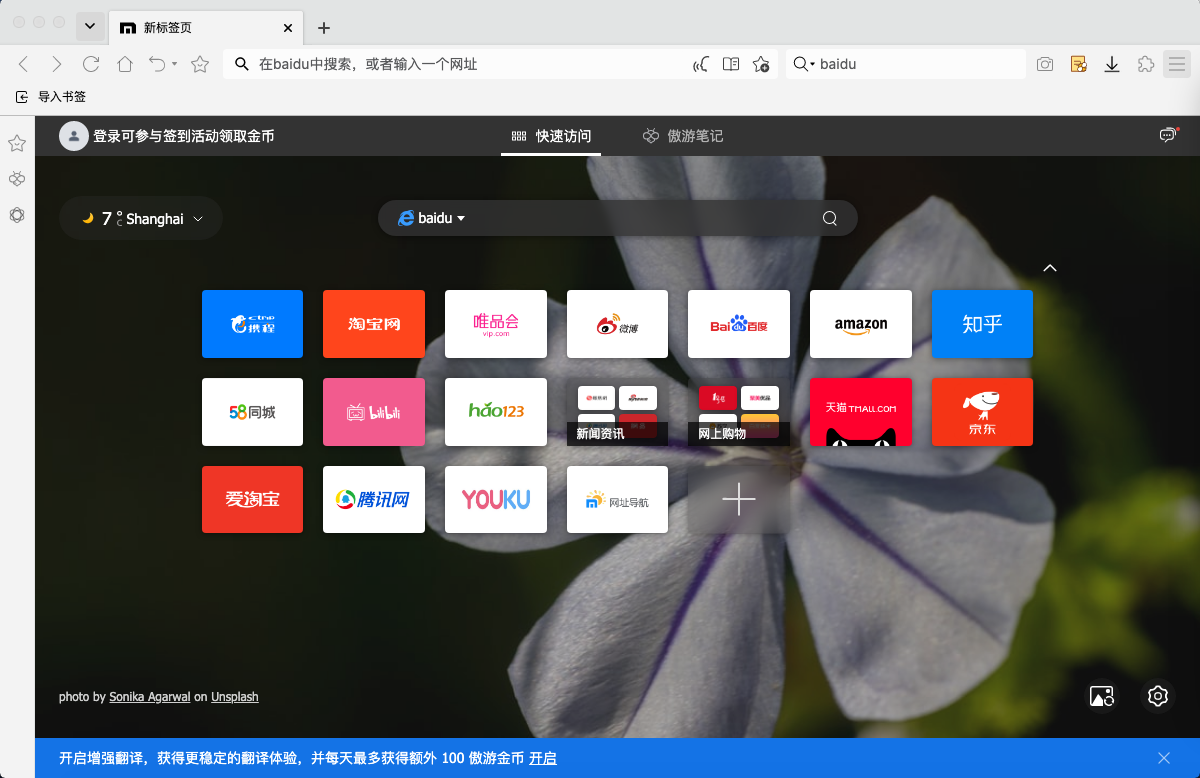The image size is (1200, 778).
Task: Open the downloads panel
Action: (x=1112, y=63)
